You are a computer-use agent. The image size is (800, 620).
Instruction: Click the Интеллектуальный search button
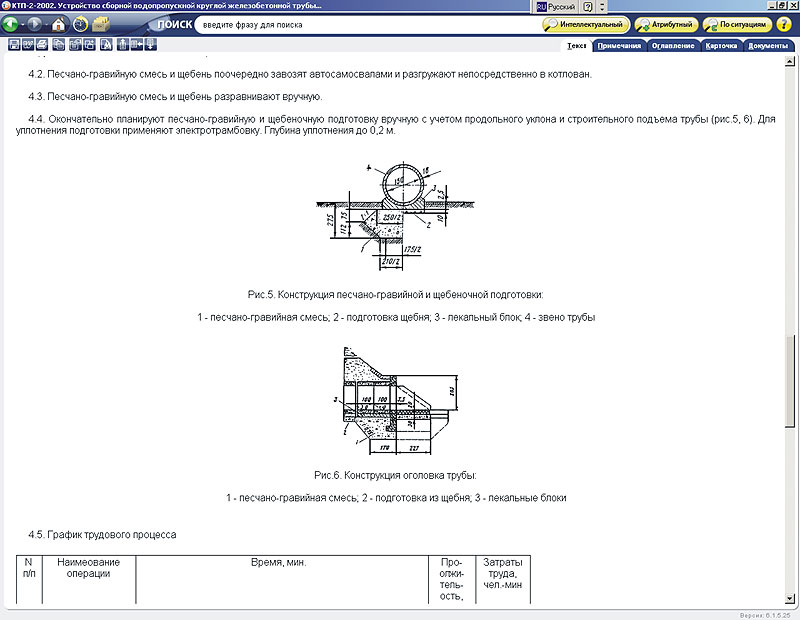coord(585,23)
